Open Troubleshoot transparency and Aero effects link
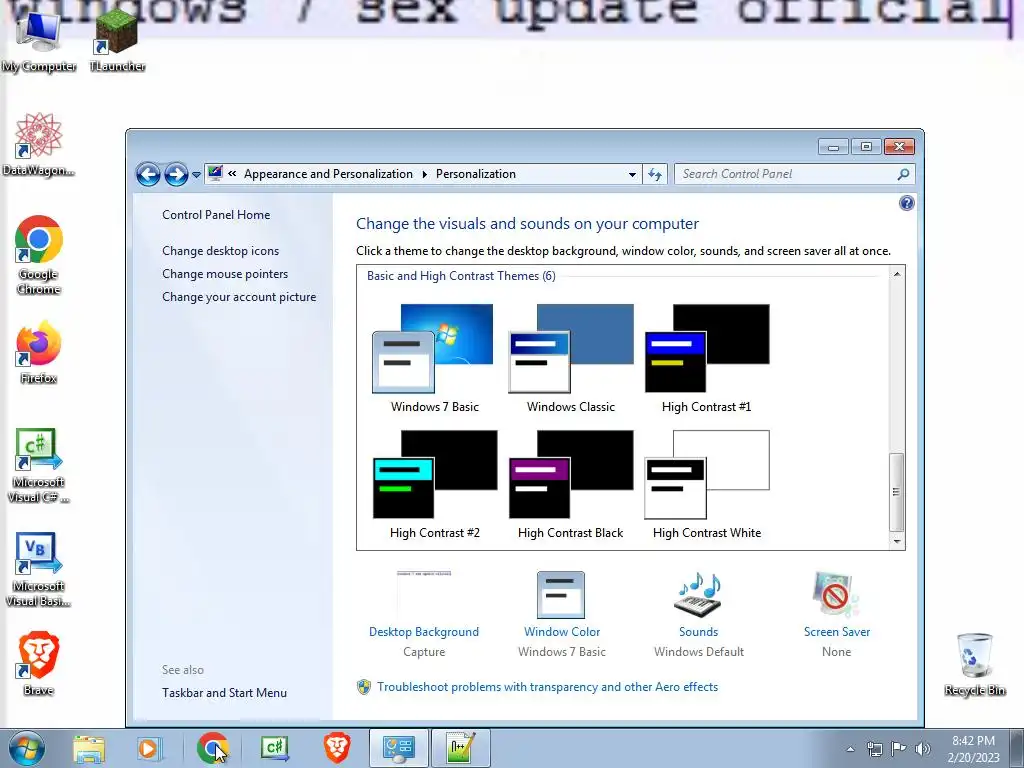Image resolution: width=1024 pixels, height=768 pixels. click(547, 686)
